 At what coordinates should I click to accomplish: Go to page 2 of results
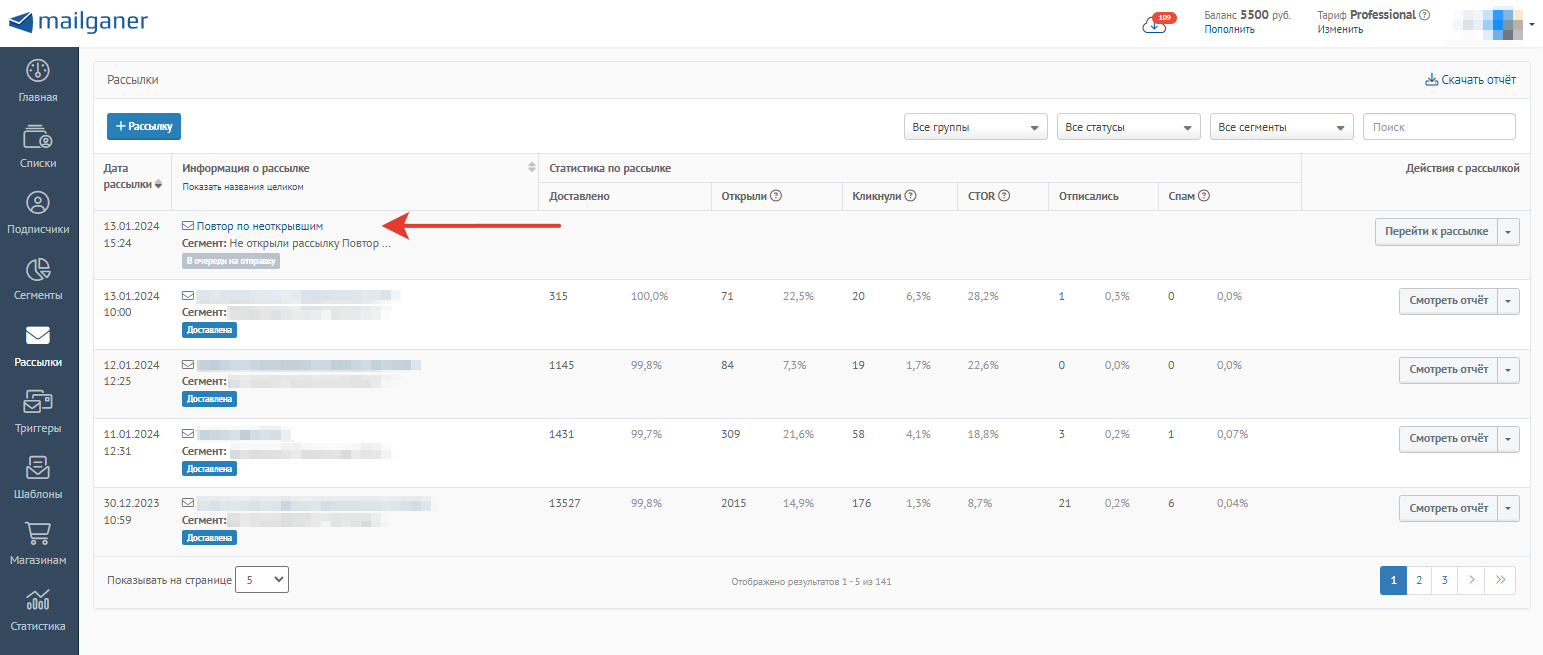1418,580
